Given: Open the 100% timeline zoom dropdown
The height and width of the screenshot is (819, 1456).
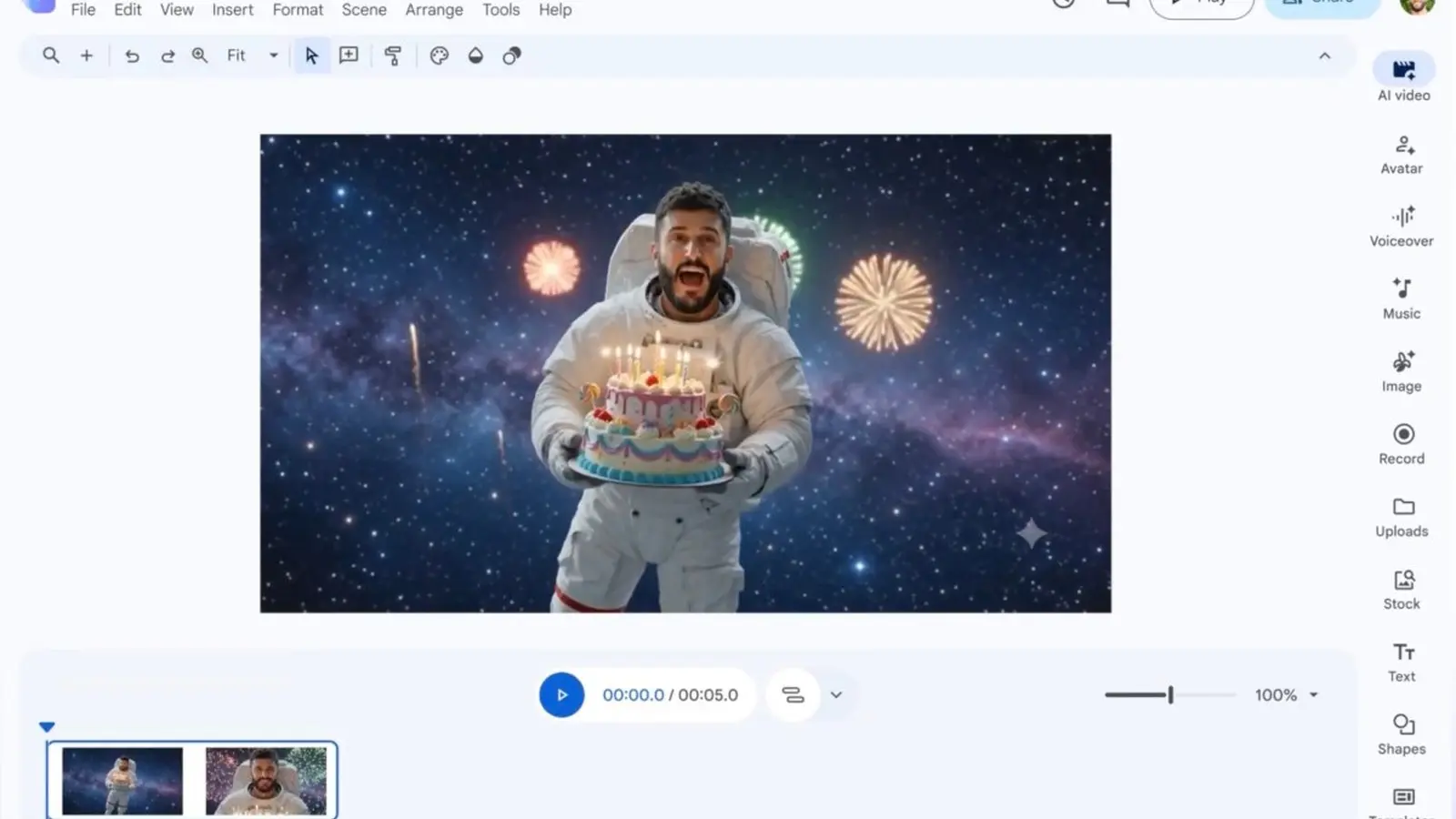Looking at the screenshot, I should [1287, 695].
